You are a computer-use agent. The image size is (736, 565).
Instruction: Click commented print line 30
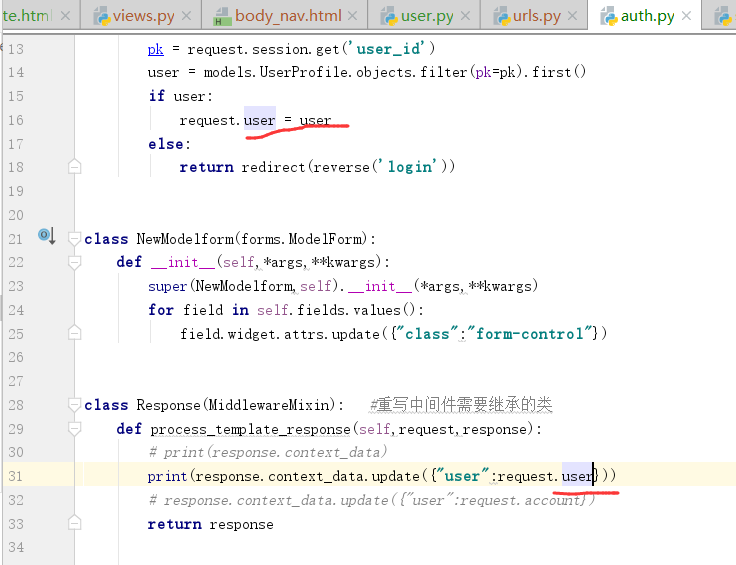click(268, 452)
